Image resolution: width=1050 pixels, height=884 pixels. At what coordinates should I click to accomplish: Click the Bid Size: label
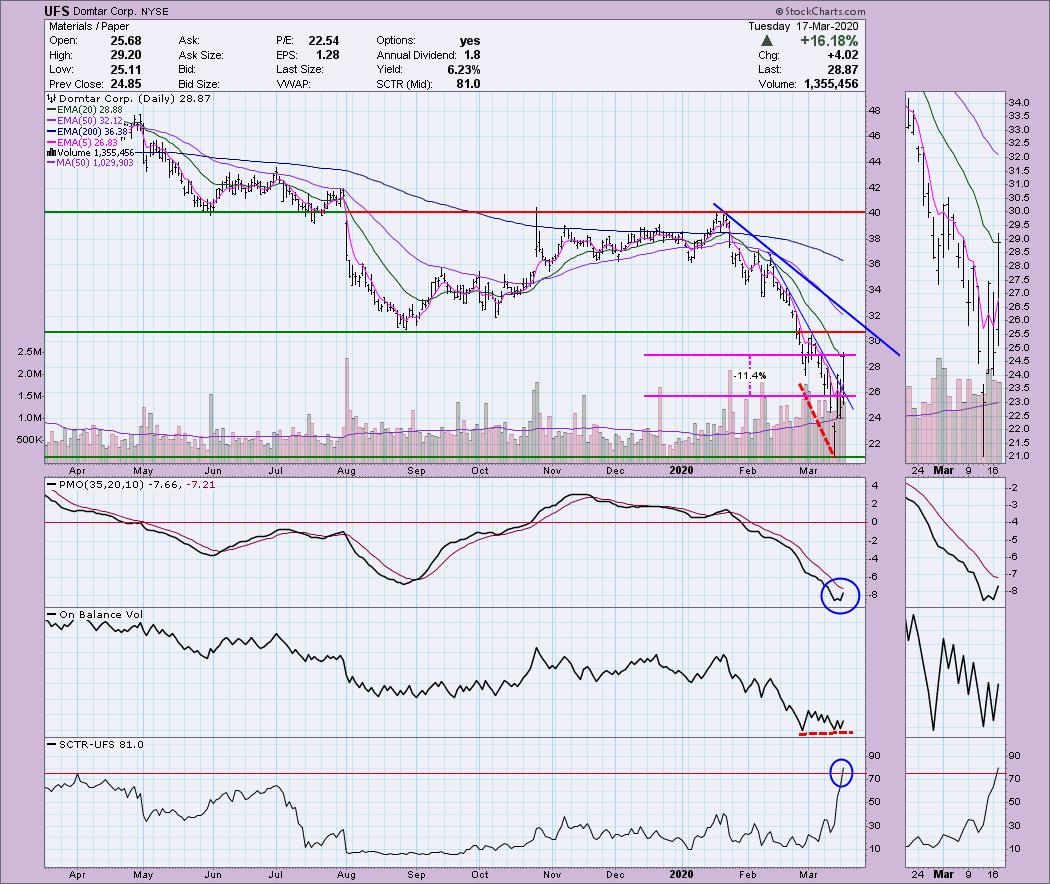pos(199,84)
